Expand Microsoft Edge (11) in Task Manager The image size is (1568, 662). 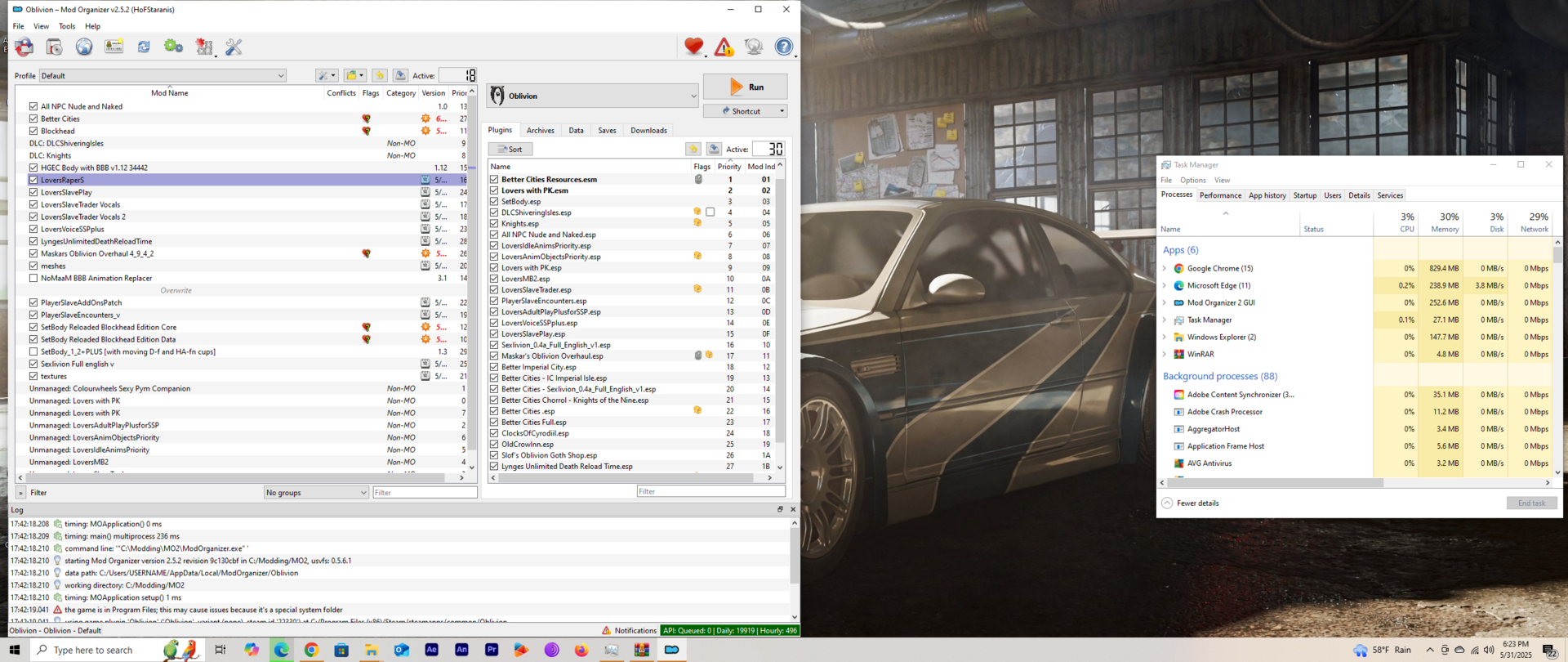tap(1165, 285)
